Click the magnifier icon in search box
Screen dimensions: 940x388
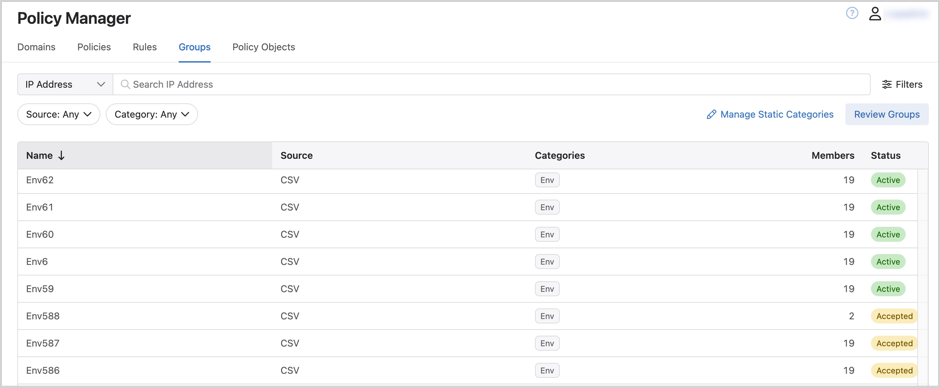pos(125,85)
